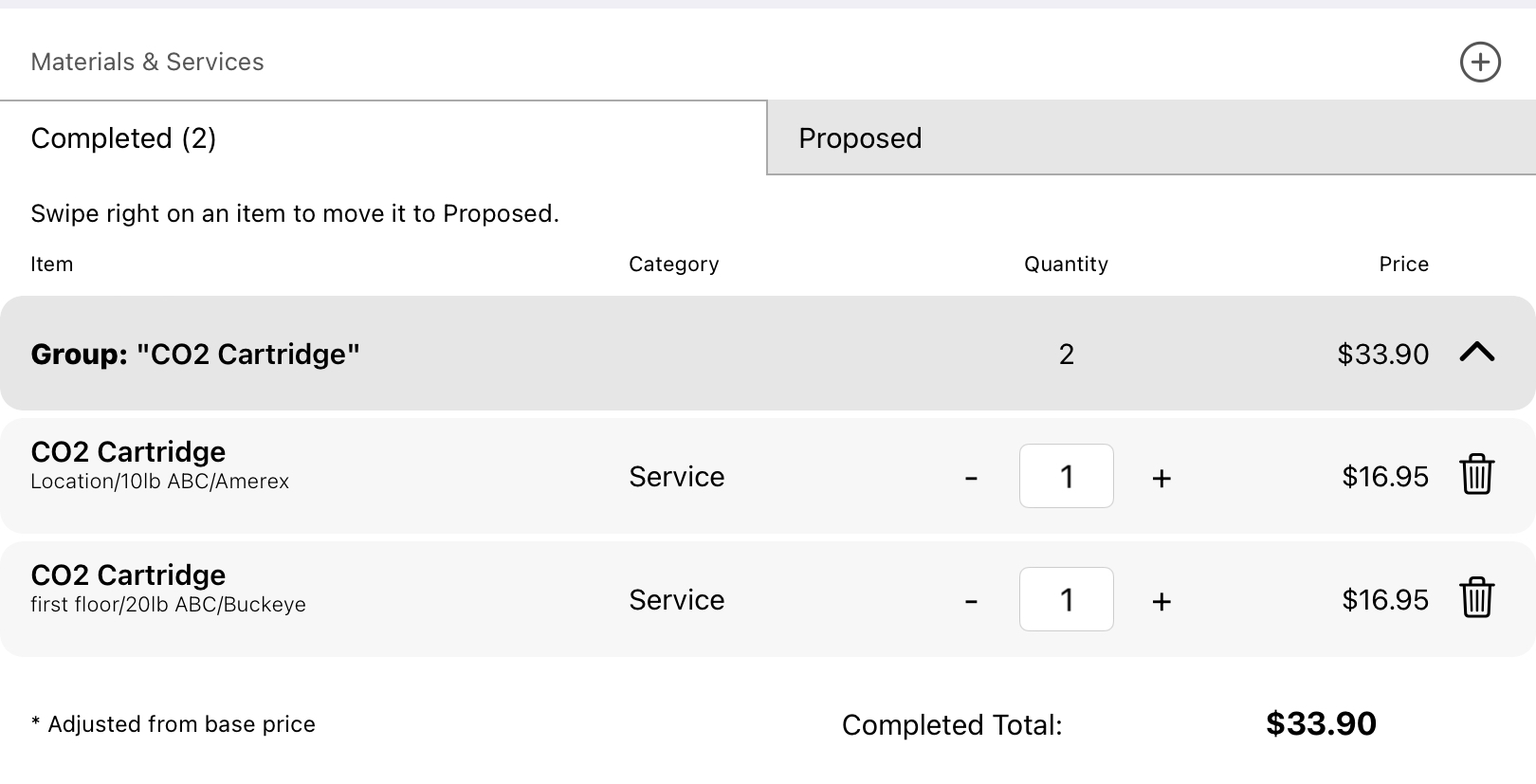Add a new material or service
1536x784 pixels.
click(x=1479, y=63)
